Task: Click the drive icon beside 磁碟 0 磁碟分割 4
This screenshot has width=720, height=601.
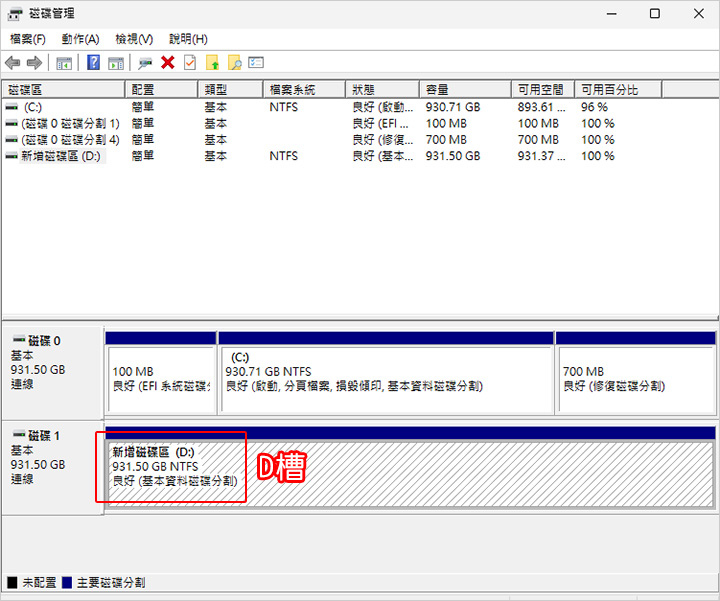Action: click(11, 140)
